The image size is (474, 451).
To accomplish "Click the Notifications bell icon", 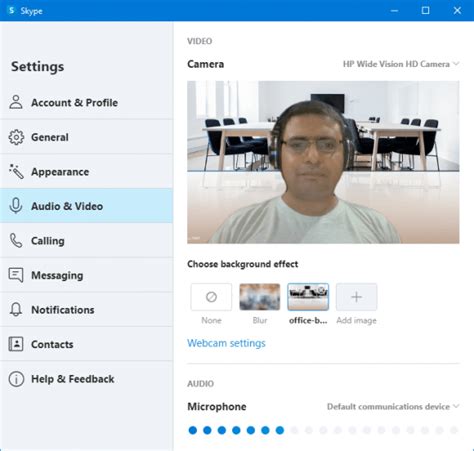I will pos(16,310).
